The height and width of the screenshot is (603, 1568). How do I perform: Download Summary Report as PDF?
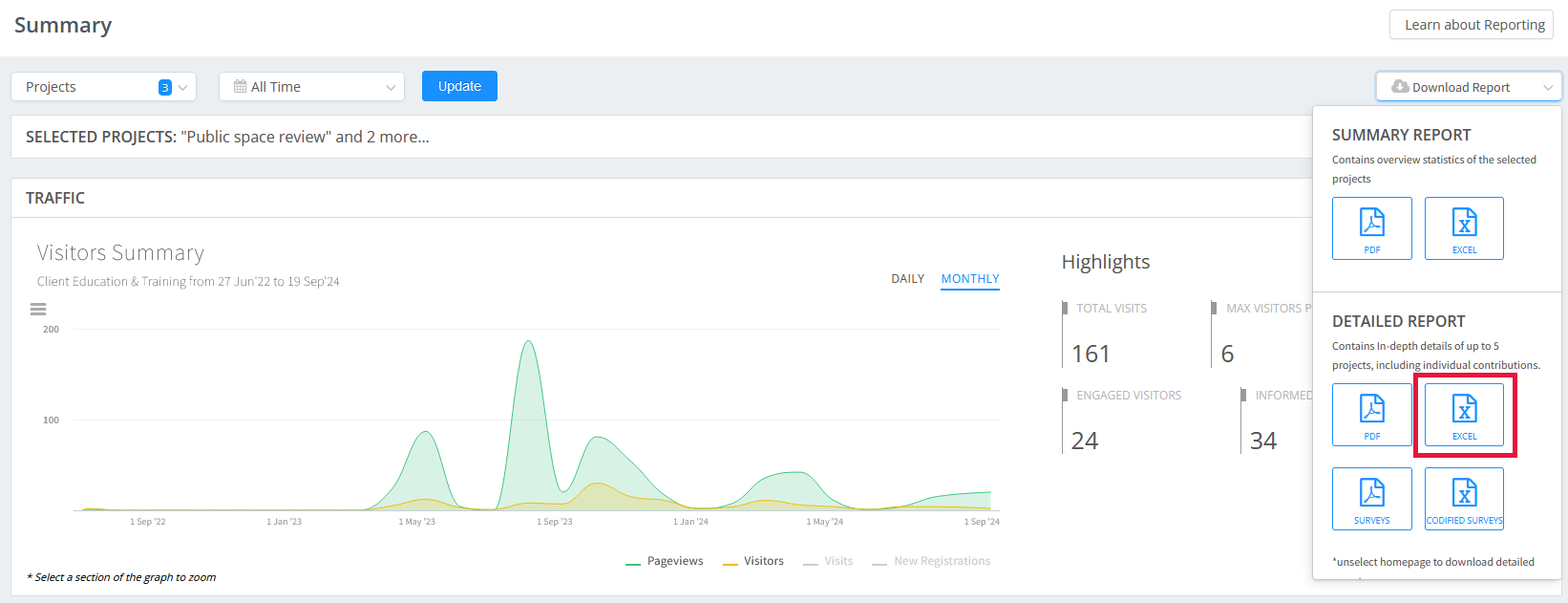coord(1372,228)
